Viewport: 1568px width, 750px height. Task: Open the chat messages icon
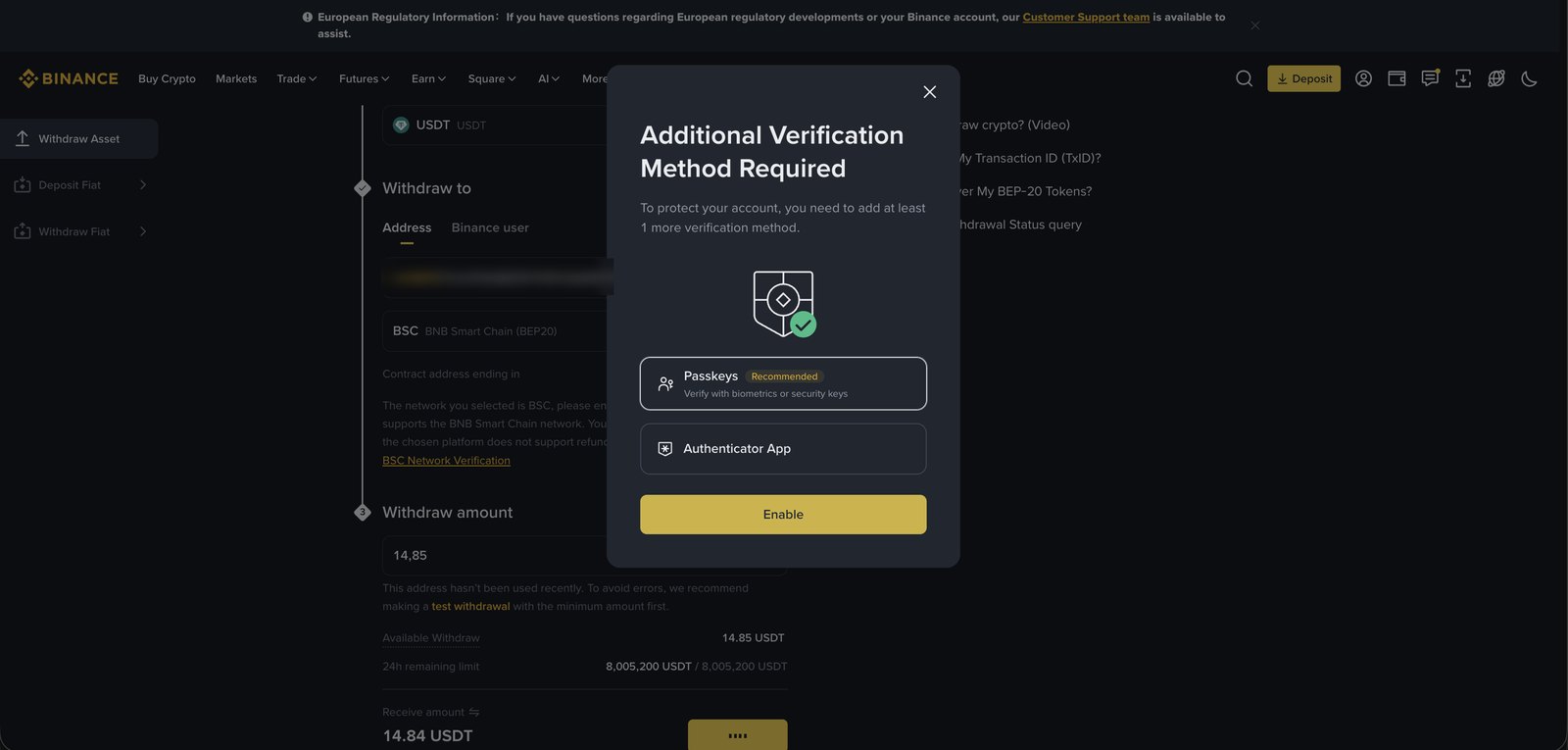point(1430,78)
